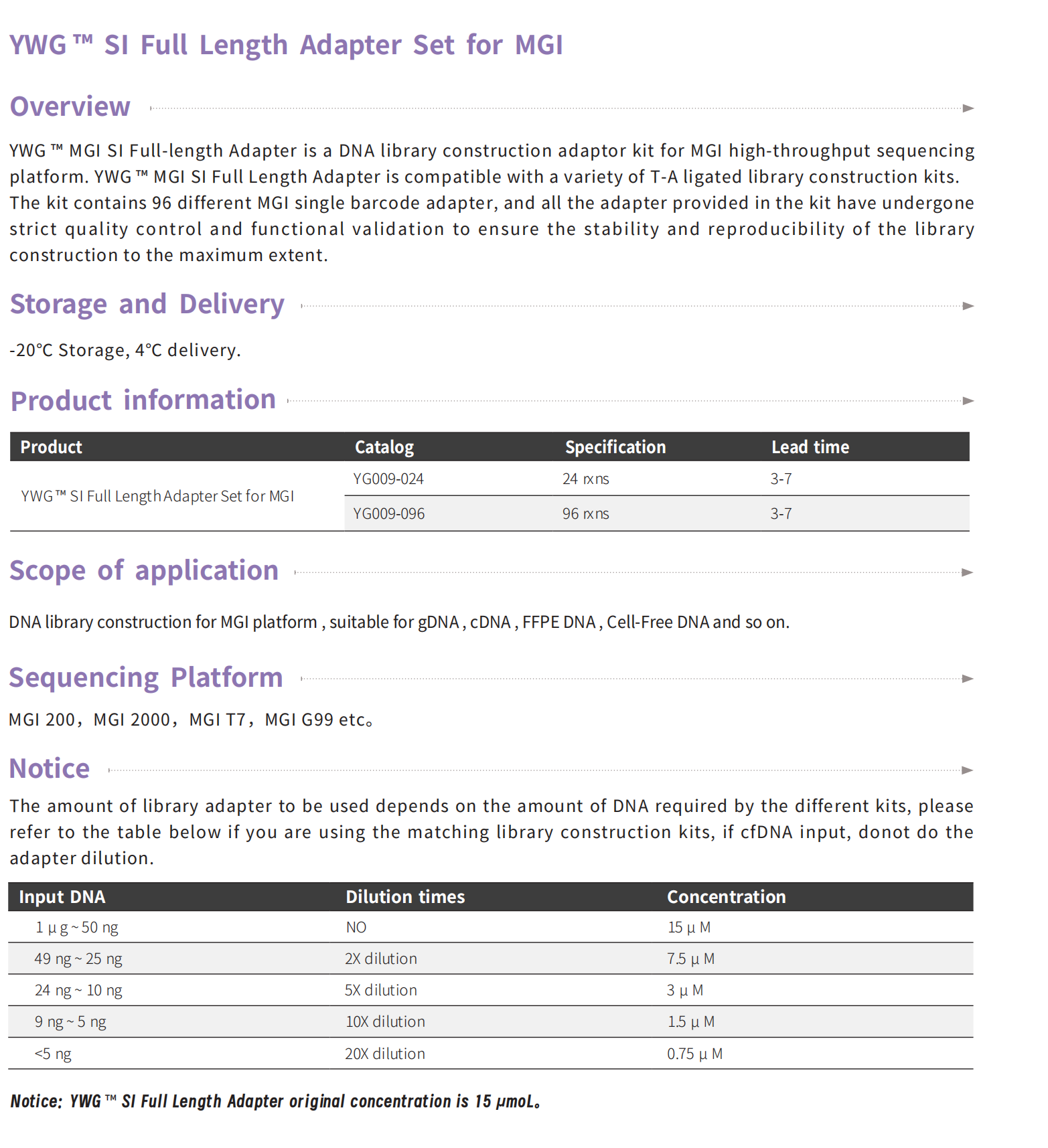Click the 'Sequencing Platform' heading
Screen dimensions: 1048x1148
[x=146, y=678]
